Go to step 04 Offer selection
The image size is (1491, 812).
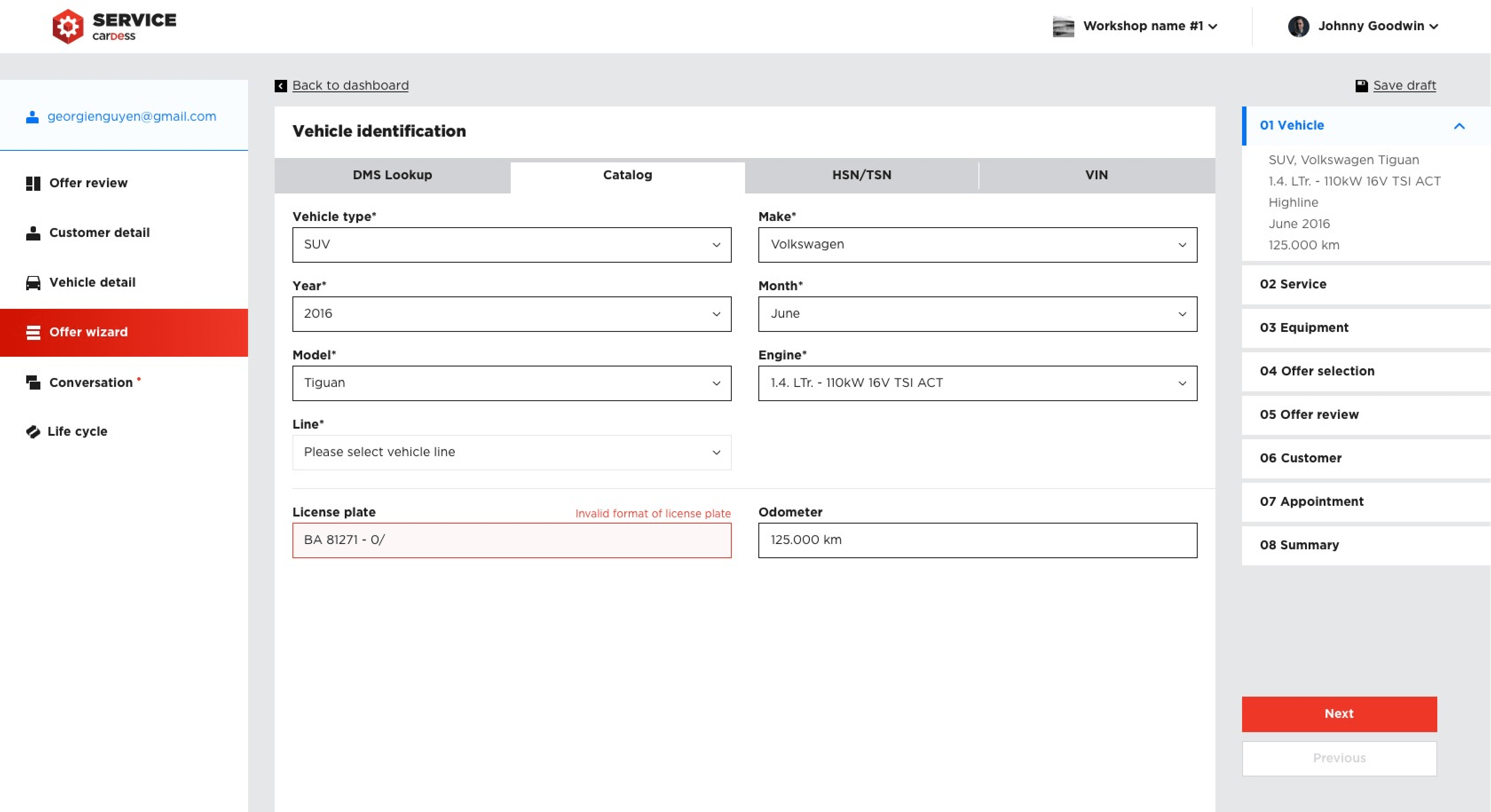pyautogui.click(x=1366, y=371)
